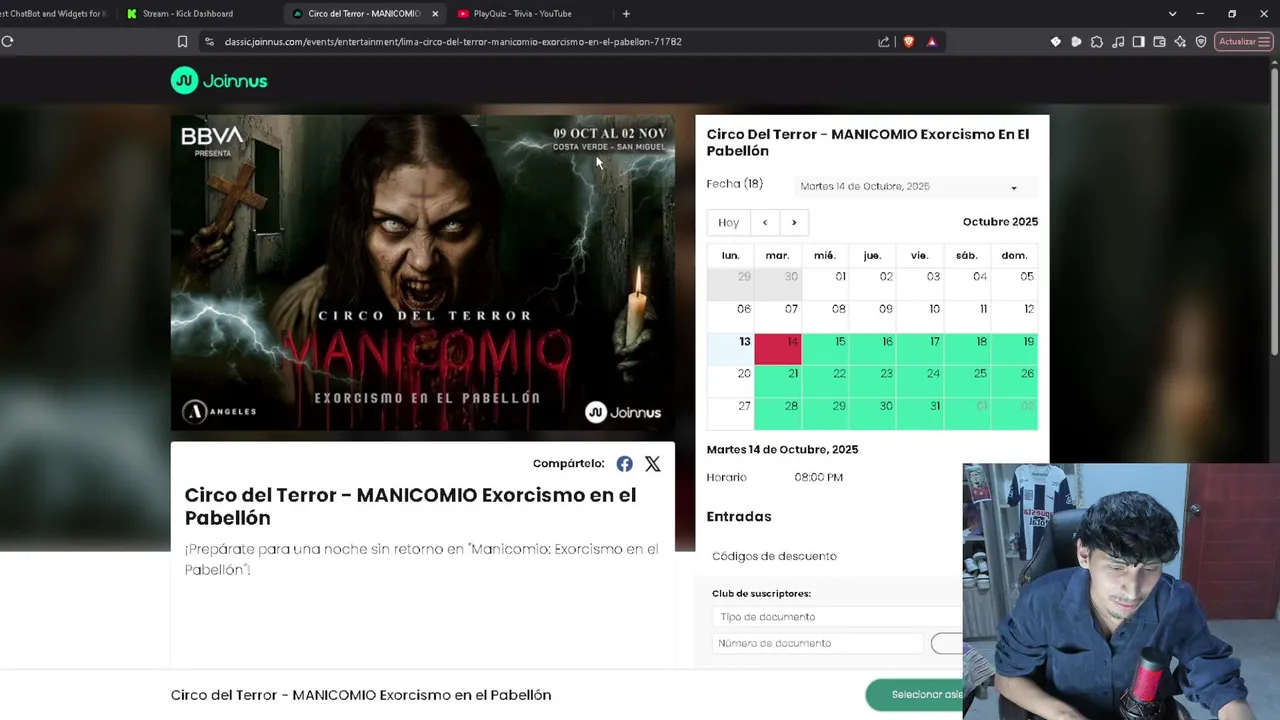Switch to the PlayQuiz - Trivia YouTube tab
Screen dimensions: 1280x720
coord(524,14)
